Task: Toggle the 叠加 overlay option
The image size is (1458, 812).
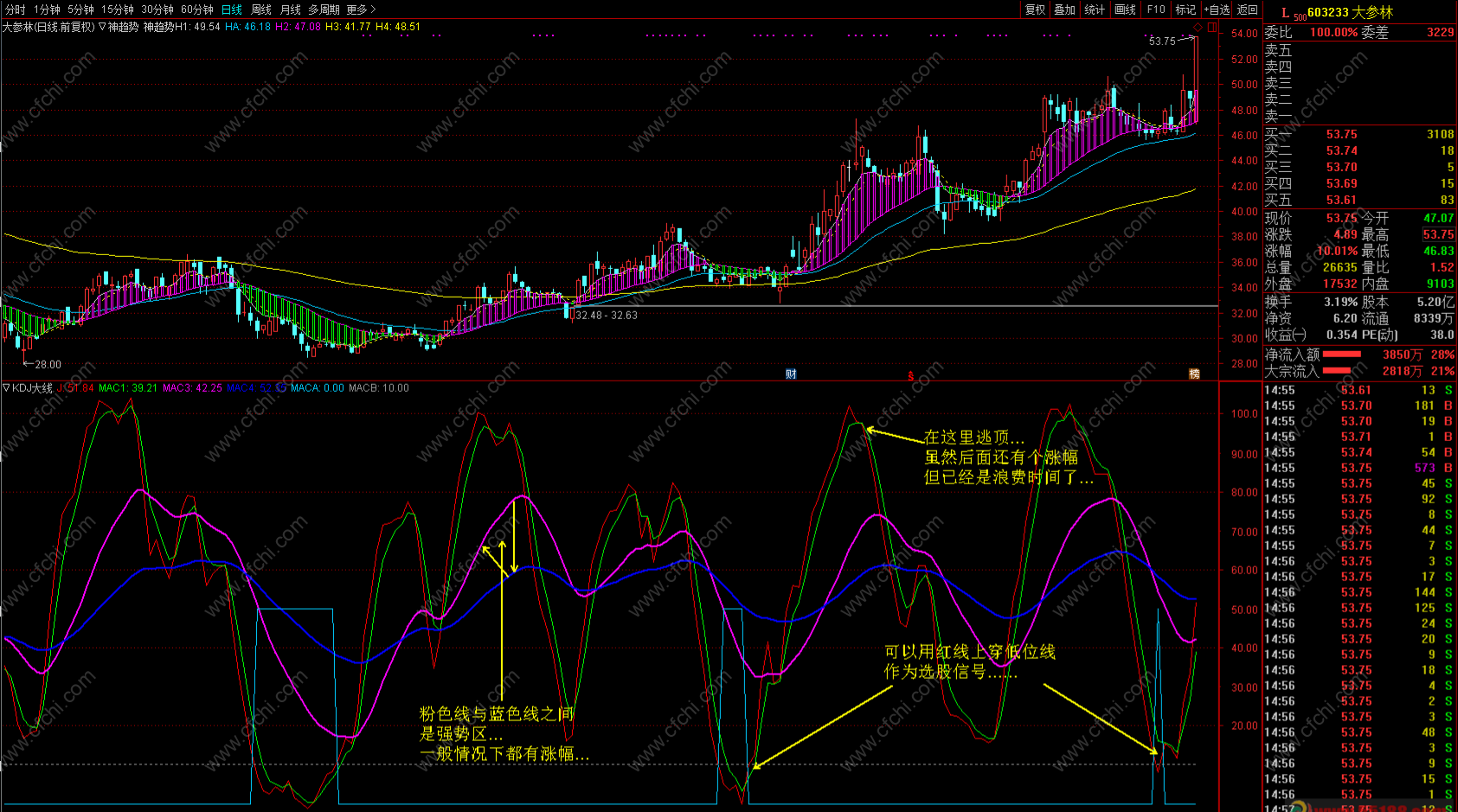Action: click(1064, 10)
